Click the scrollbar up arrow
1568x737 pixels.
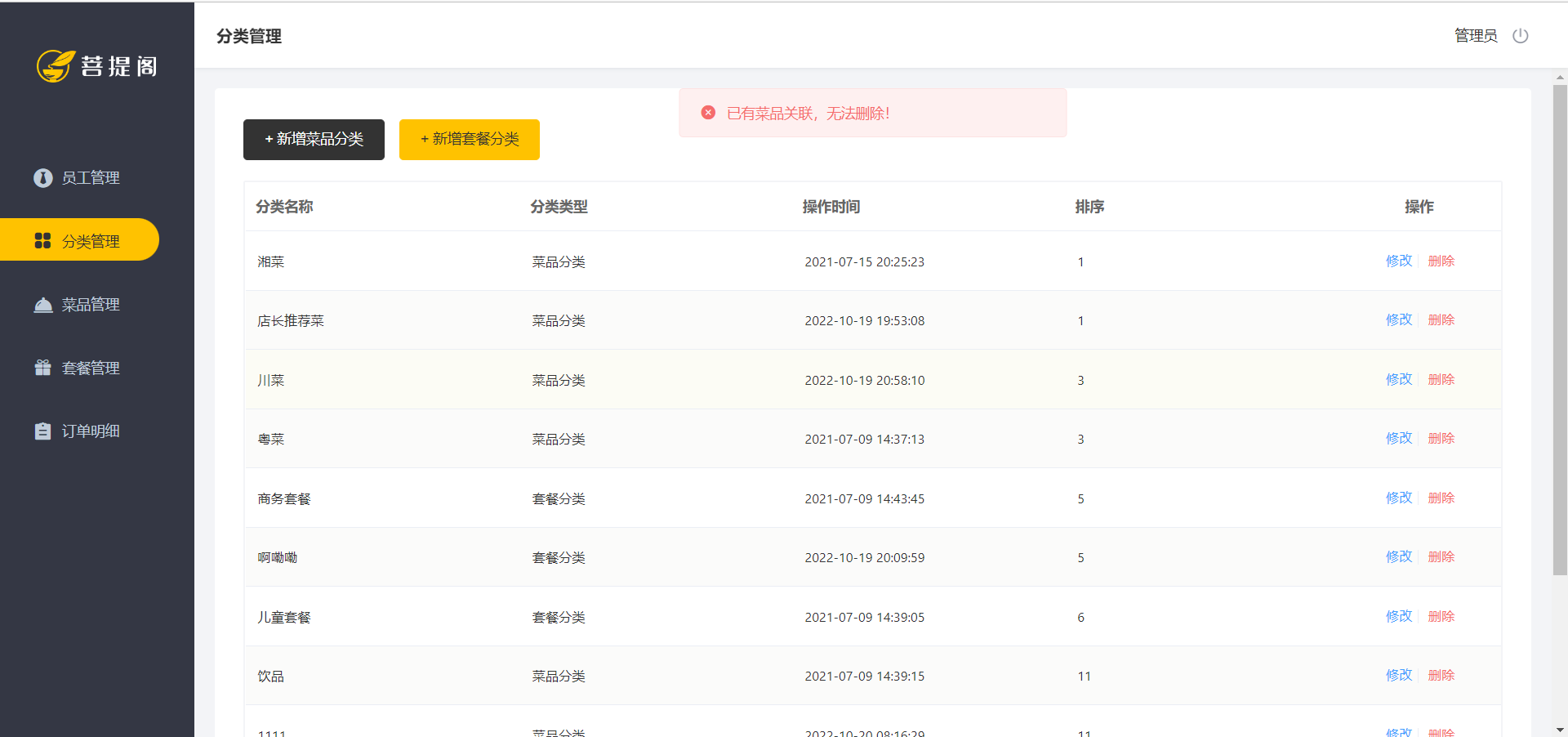(1560, 78)
